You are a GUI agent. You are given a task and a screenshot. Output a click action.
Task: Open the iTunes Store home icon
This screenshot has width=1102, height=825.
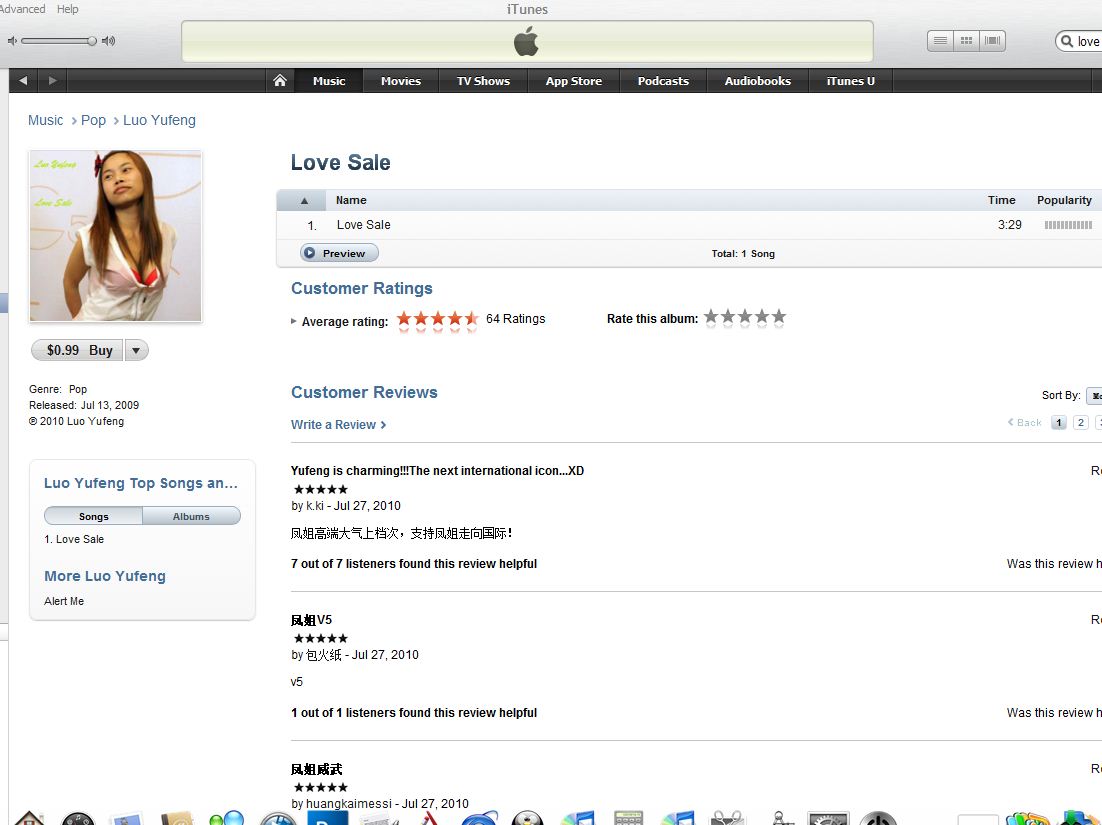[280, 81]
